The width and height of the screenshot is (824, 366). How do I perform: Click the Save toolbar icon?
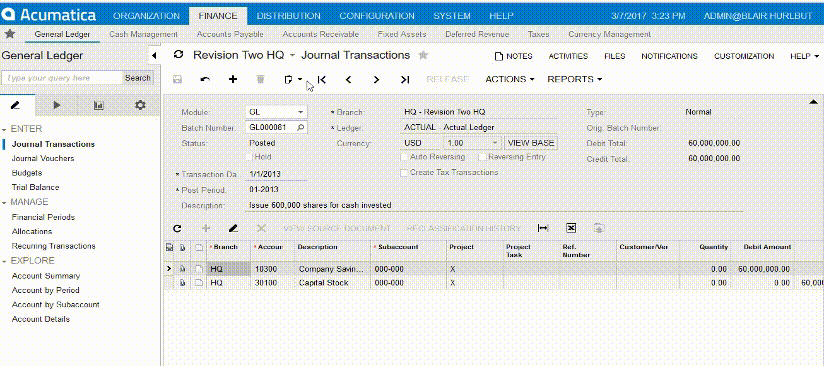click(x=178, y=79)
